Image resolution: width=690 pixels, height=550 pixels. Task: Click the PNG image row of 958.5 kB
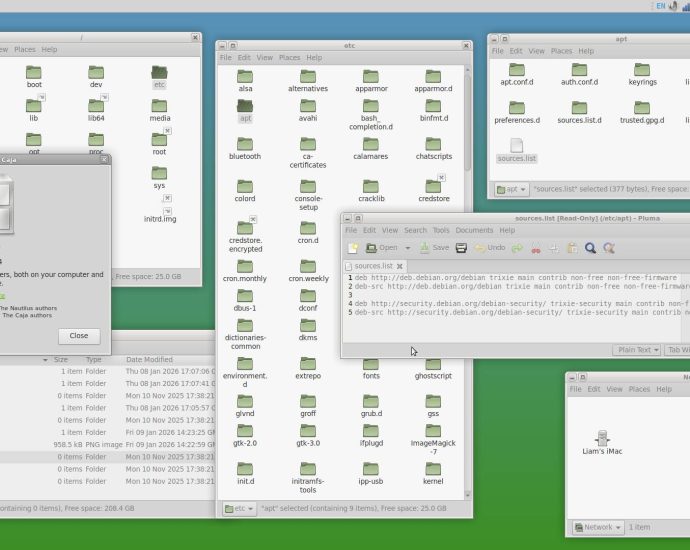(107, 445)
